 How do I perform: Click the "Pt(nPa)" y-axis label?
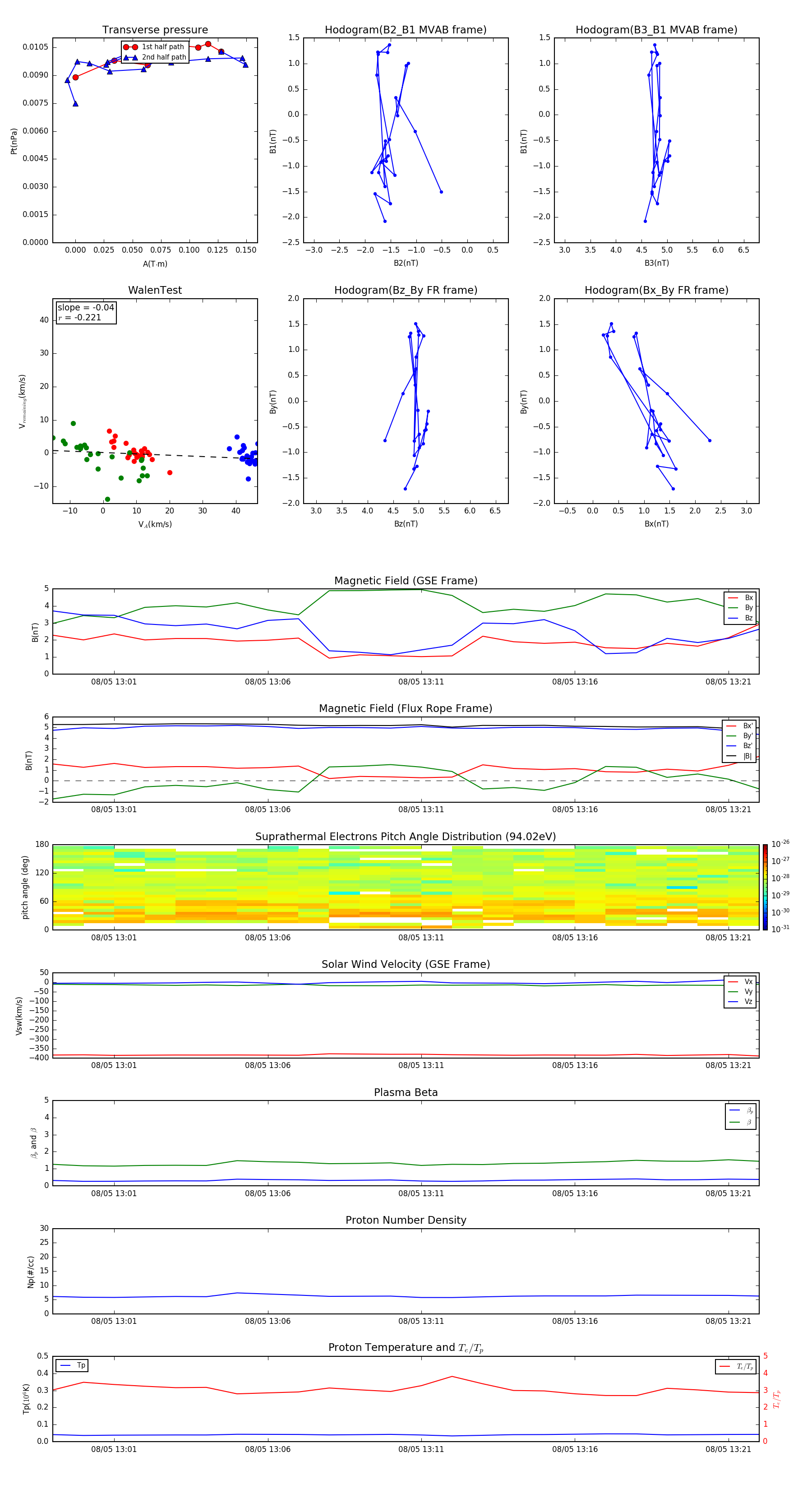tap(14, 140)
